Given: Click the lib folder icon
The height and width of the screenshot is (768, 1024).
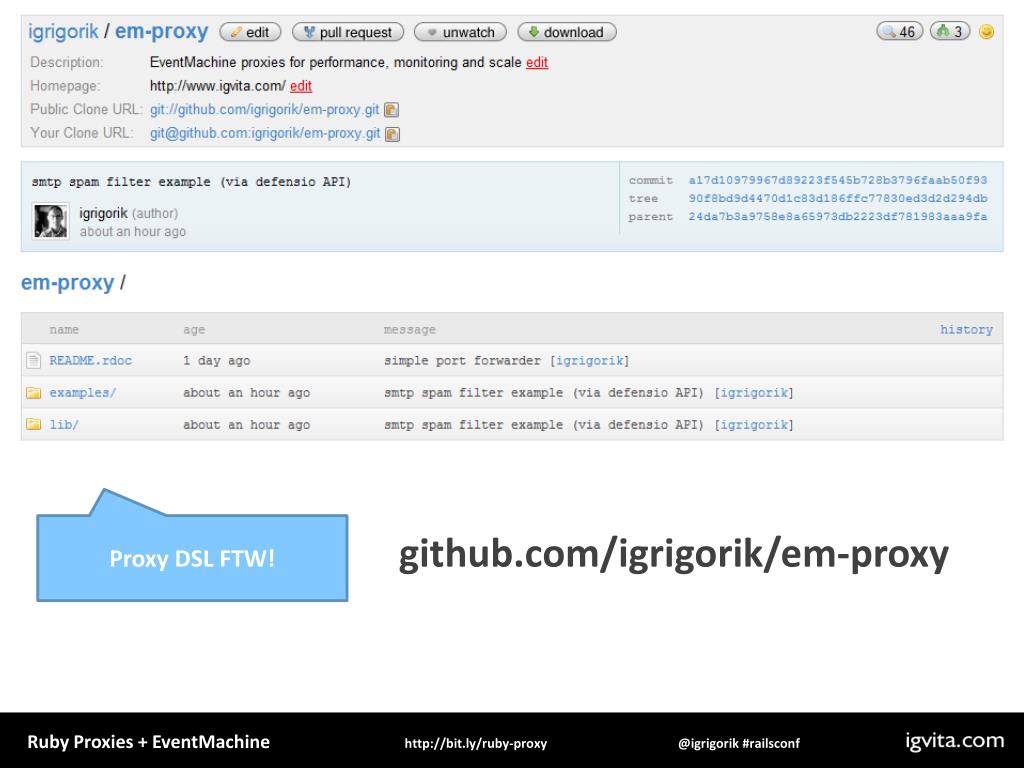Looking at the screenshot, I should tap(33, 424).
